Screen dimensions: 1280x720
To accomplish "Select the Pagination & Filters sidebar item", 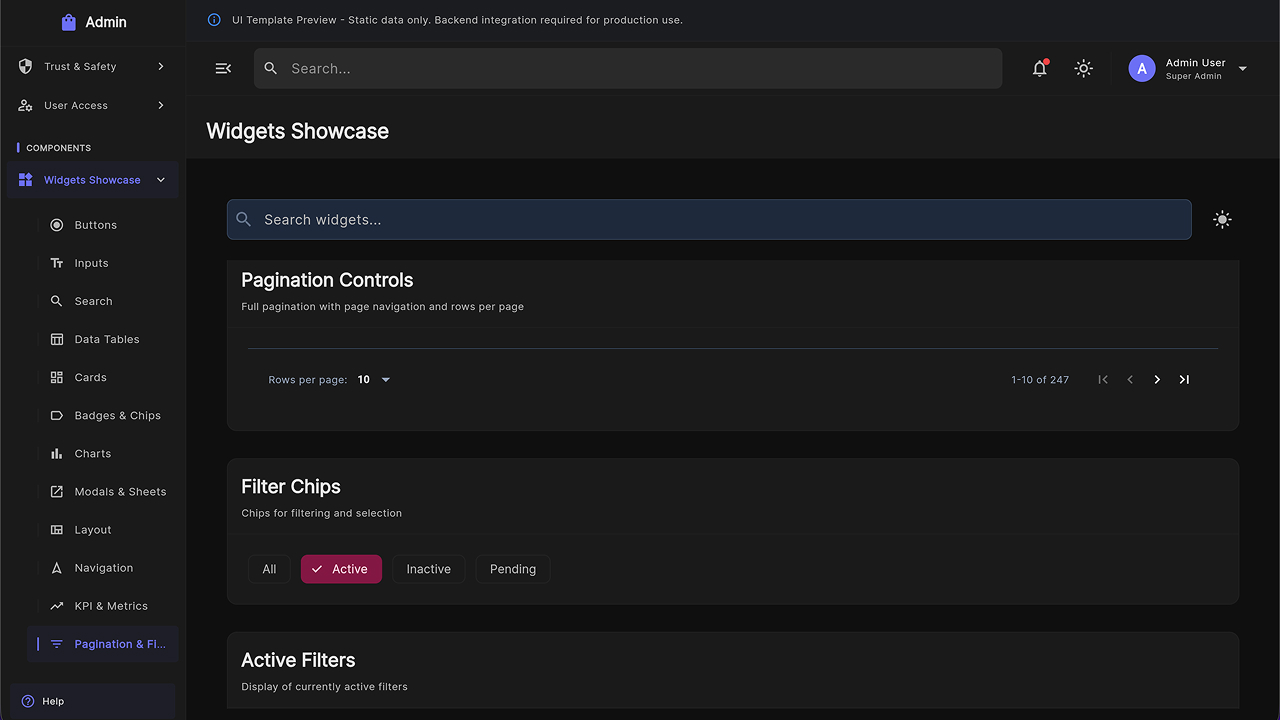I will pyautogui.click(x=104, y=644).
